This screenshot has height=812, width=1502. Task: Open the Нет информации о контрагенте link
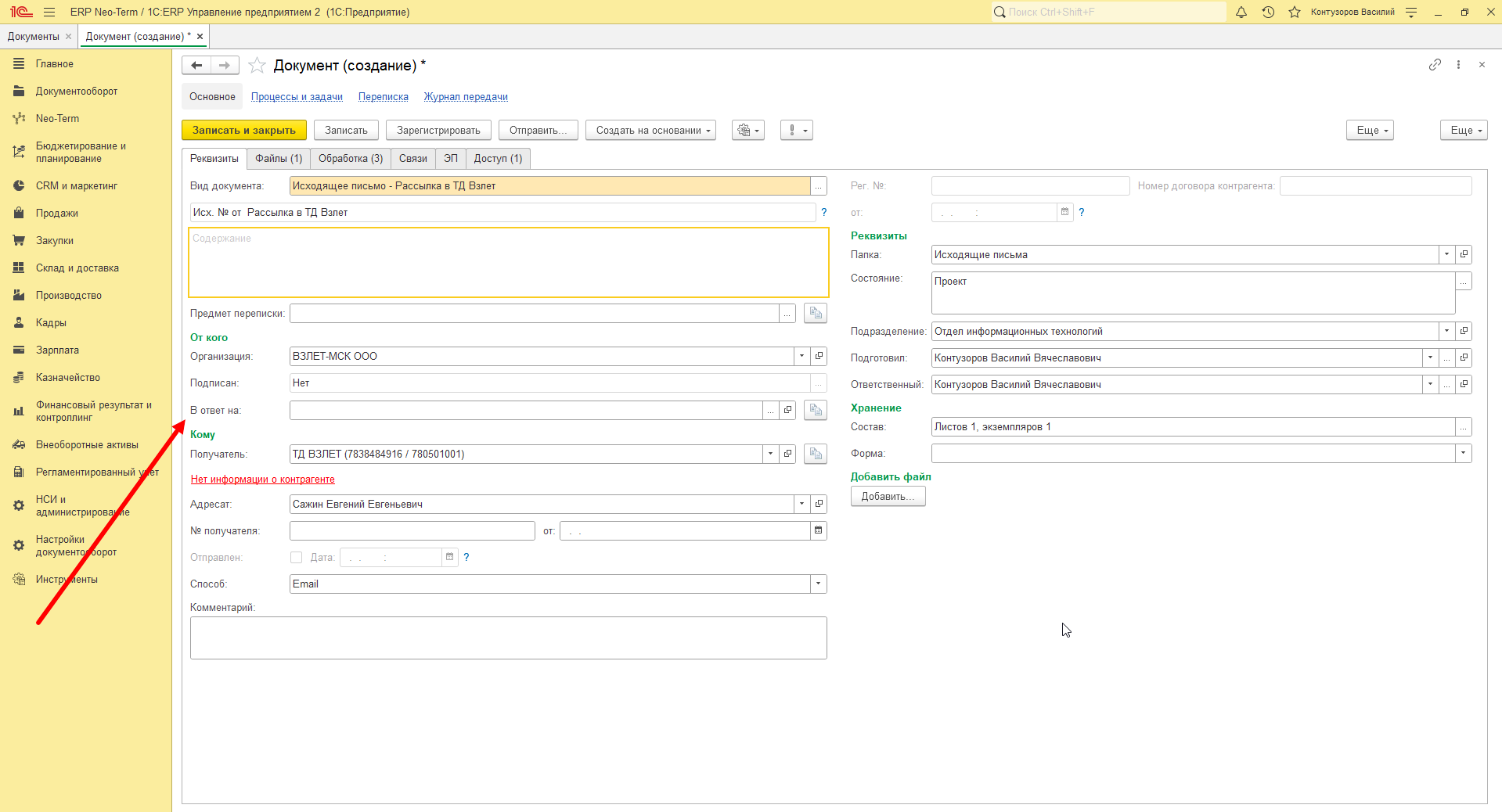coord(263,479)
